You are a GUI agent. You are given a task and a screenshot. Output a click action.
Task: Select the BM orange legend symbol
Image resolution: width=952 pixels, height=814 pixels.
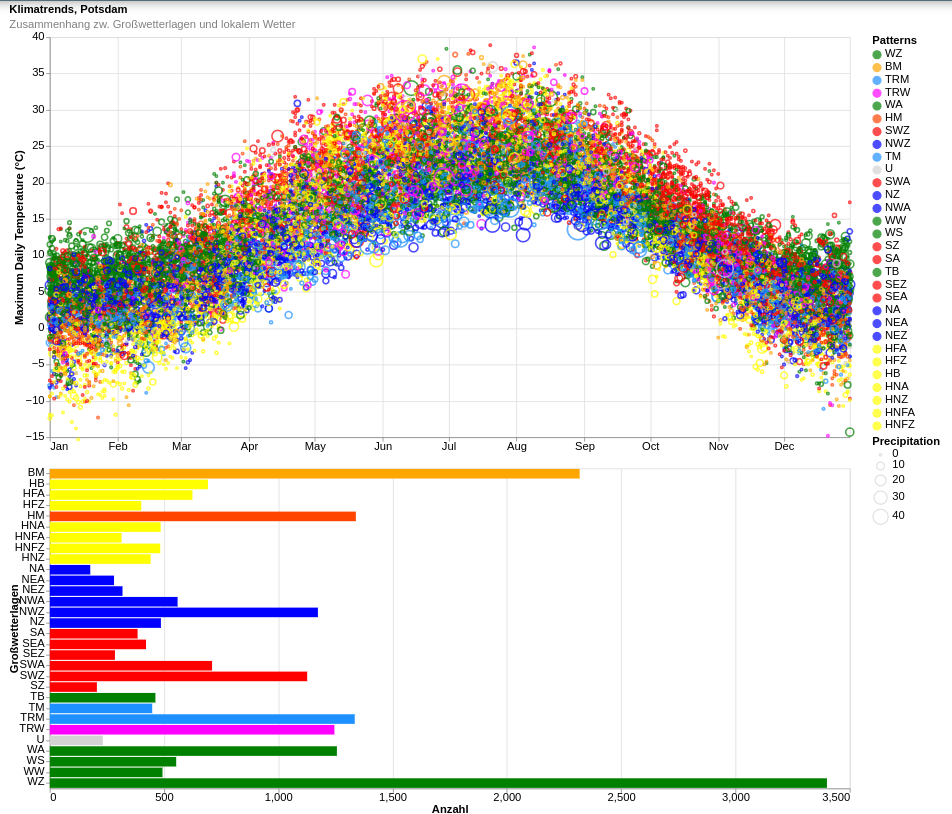pos(877,68)
